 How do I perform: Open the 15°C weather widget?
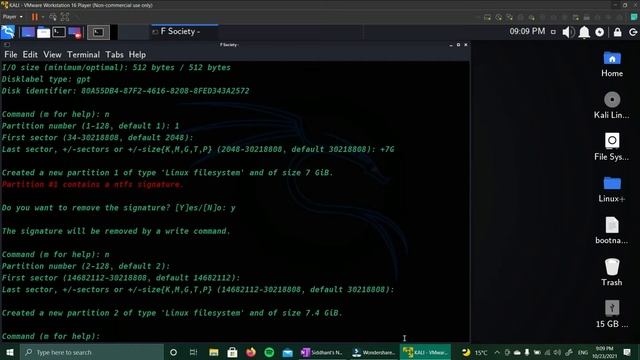coord(475,352)
